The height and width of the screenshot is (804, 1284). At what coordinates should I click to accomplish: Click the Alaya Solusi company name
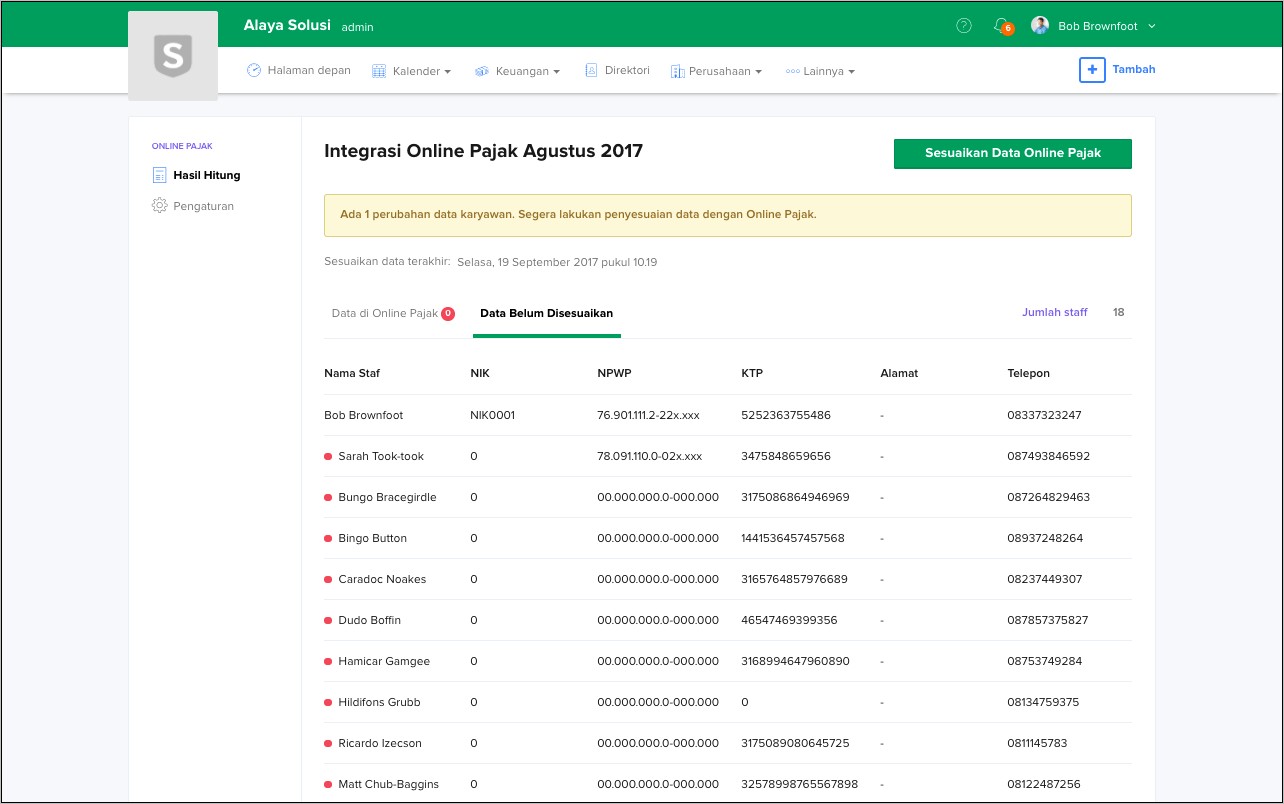pos(287,25)
